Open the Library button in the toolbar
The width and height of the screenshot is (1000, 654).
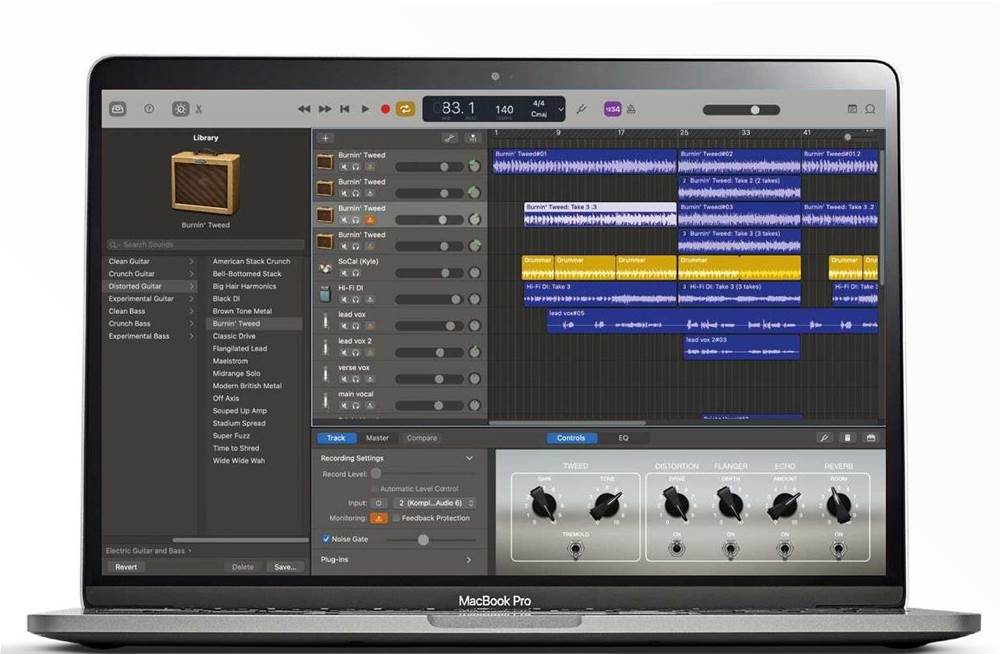coord(118,109)
